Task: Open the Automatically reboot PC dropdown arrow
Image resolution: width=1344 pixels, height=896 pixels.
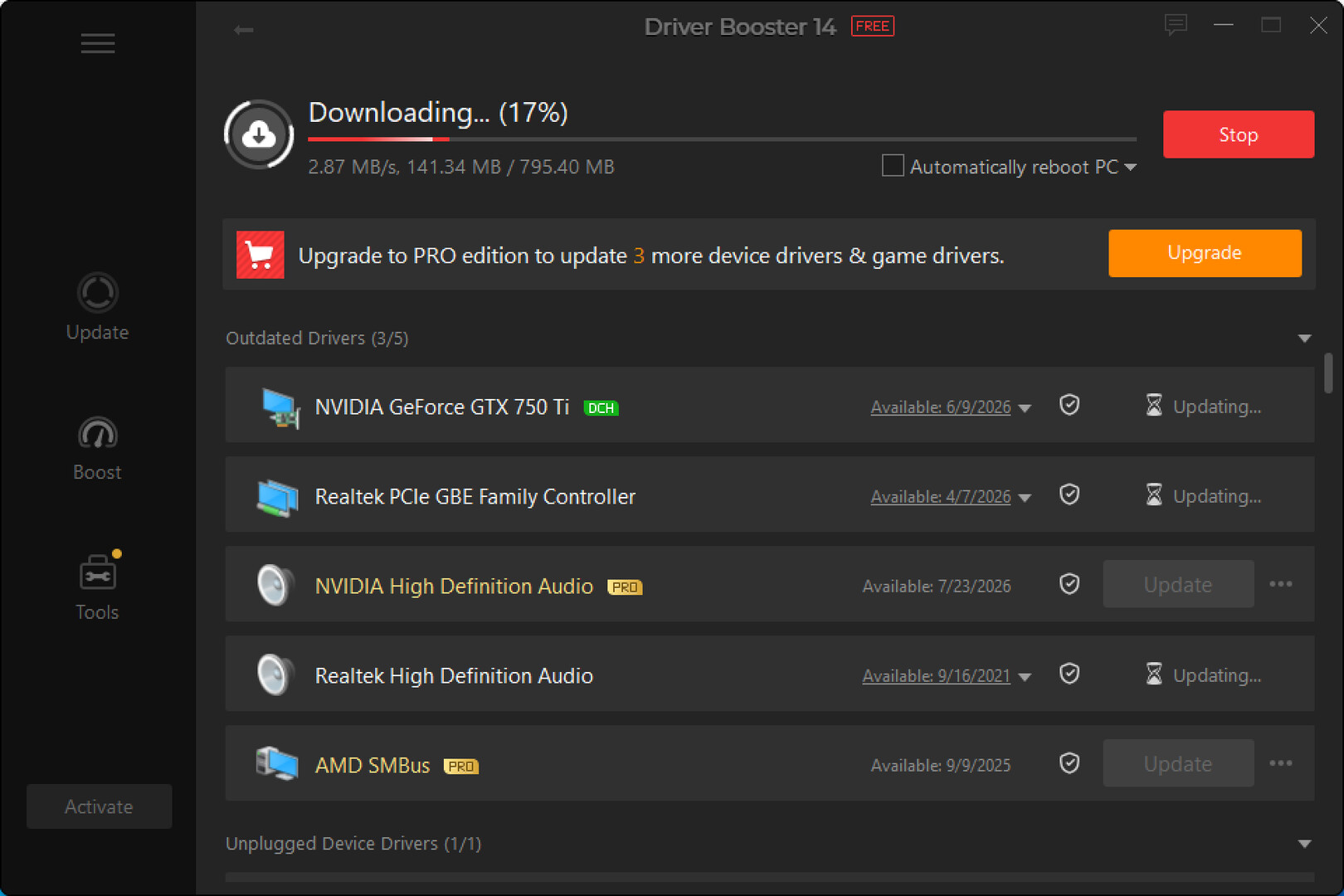Action: point(1130,168)
